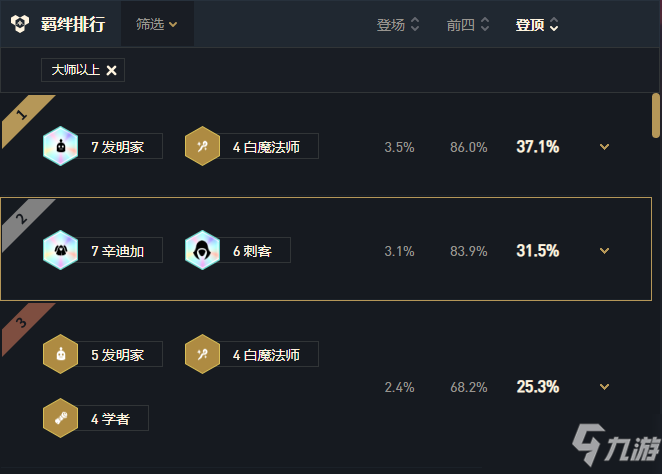
Task: Click the 7 辛迪加 trait label
Action: 118,251
